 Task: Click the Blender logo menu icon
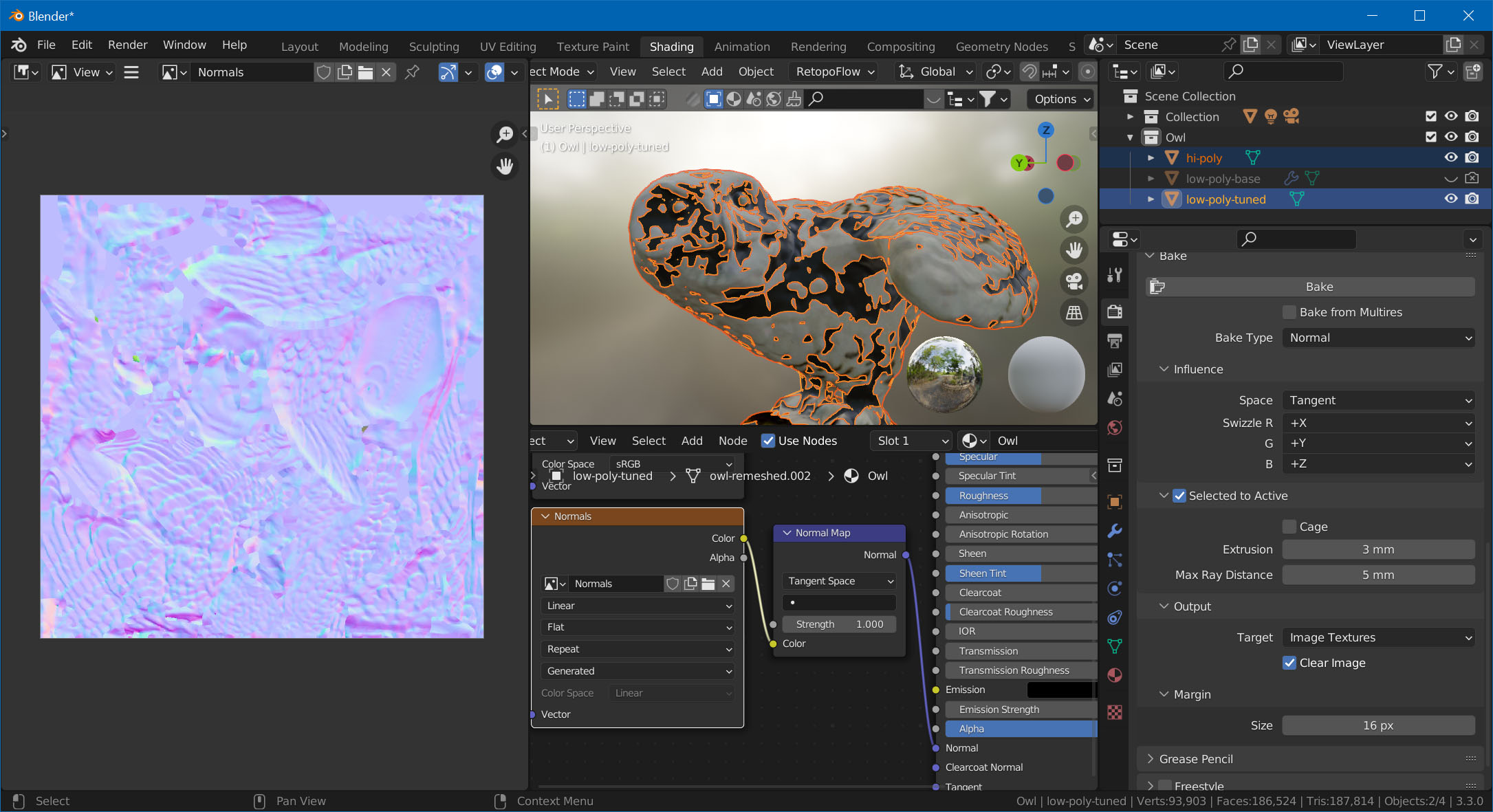(x=19, y=45)
